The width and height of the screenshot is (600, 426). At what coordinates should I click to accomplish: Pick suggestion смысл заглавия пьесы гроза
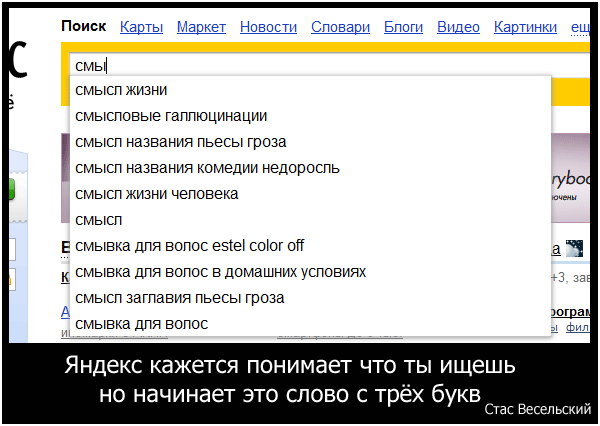(x=310, y=298)
